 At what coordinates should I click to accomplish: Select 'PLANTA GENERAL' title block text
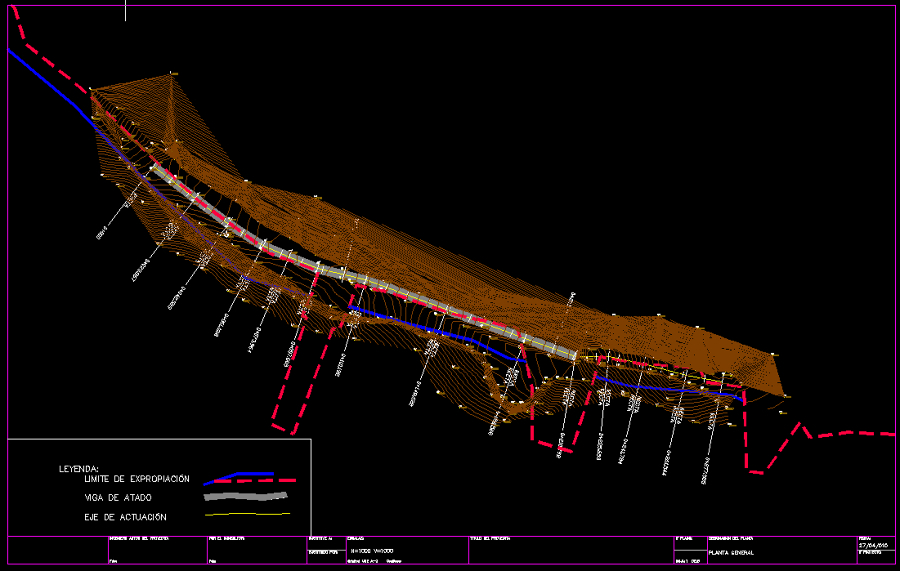coord(731,553)
